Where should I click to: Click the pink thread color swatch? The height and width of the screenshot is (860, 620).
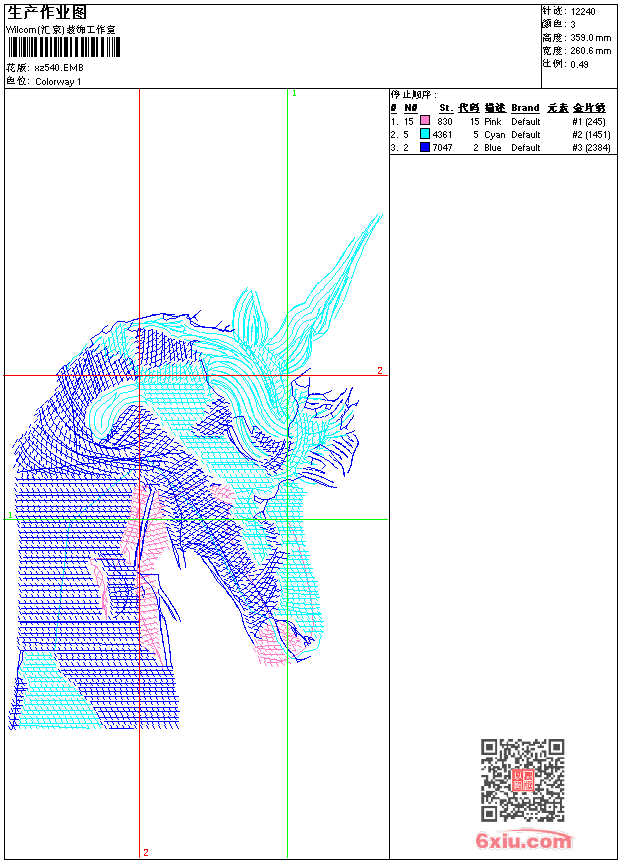pyautogui.click(x=425, y=121)
